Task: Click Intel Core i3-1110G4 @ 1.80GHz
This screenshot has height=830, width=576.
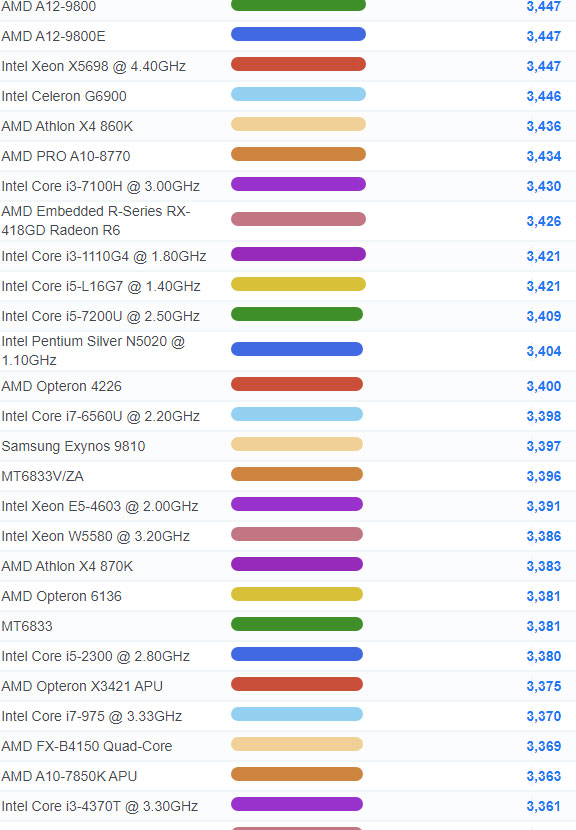Action: tap(104, 256)
